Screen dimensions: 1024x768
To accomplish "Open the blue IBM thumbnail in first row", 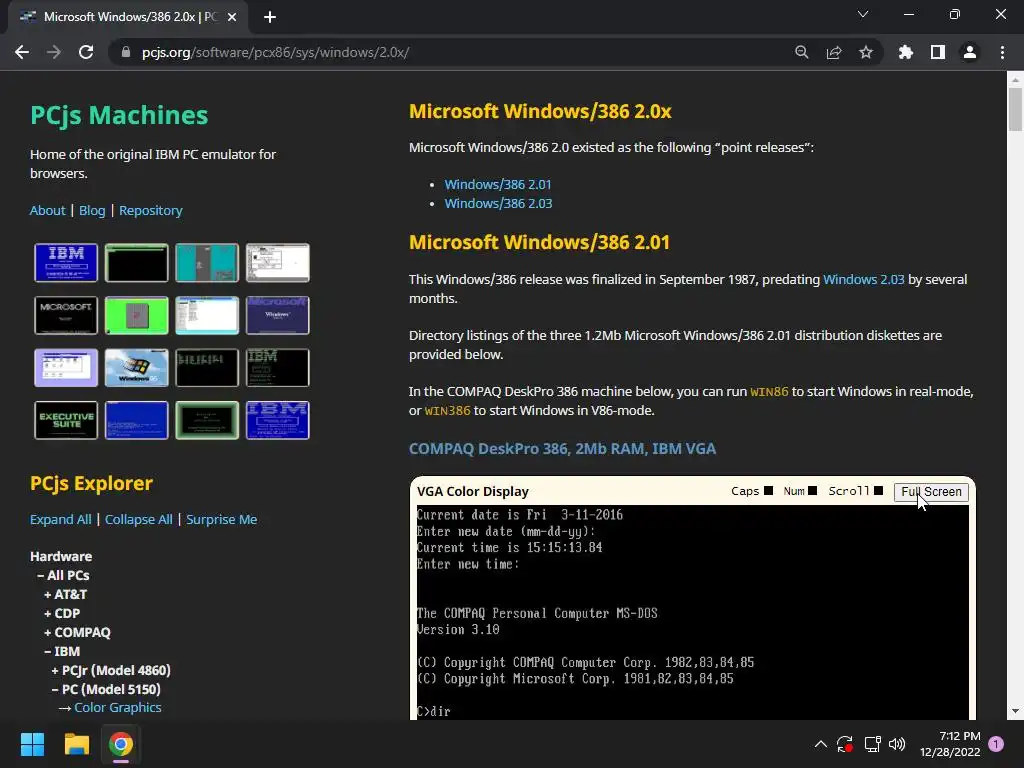I will pos(66,263).
